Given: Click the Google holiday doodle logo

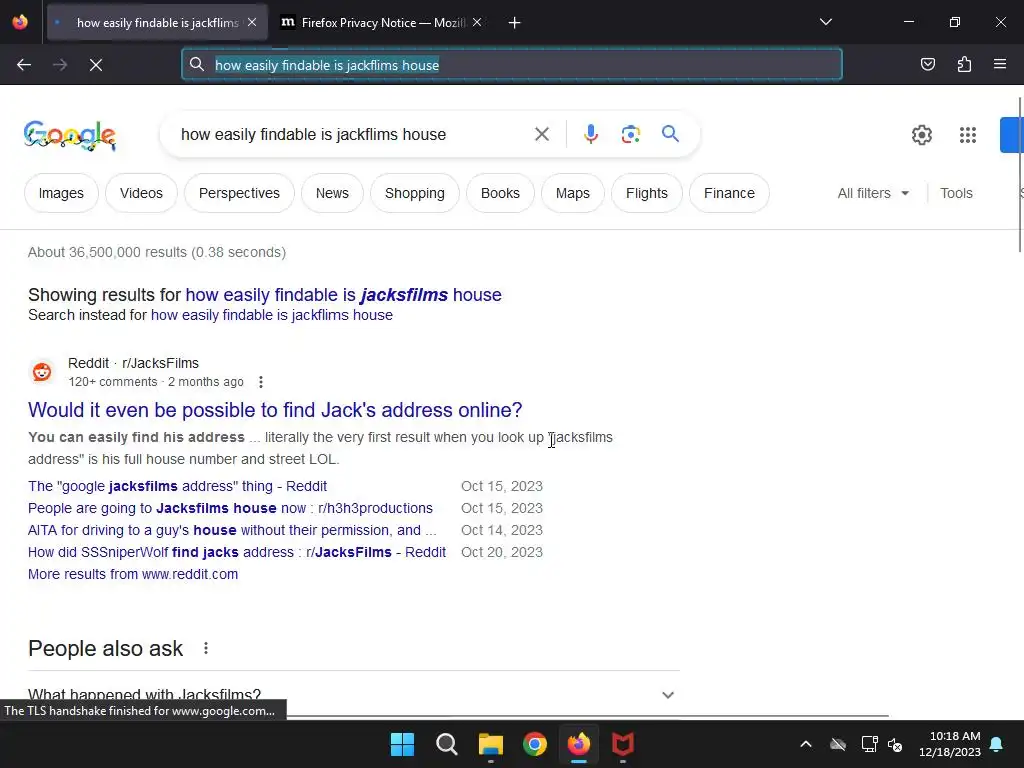Looking at the screenshot, I should [x=70, y=136].
